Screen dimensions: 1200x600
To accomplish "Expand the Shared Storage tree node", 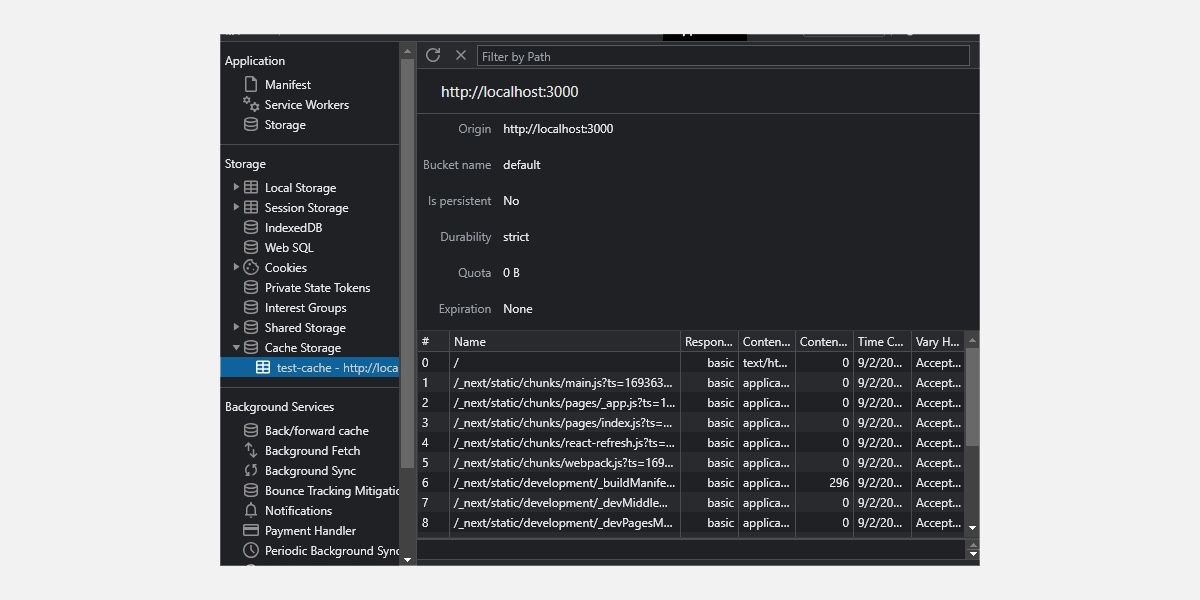I will pos(236,328).
